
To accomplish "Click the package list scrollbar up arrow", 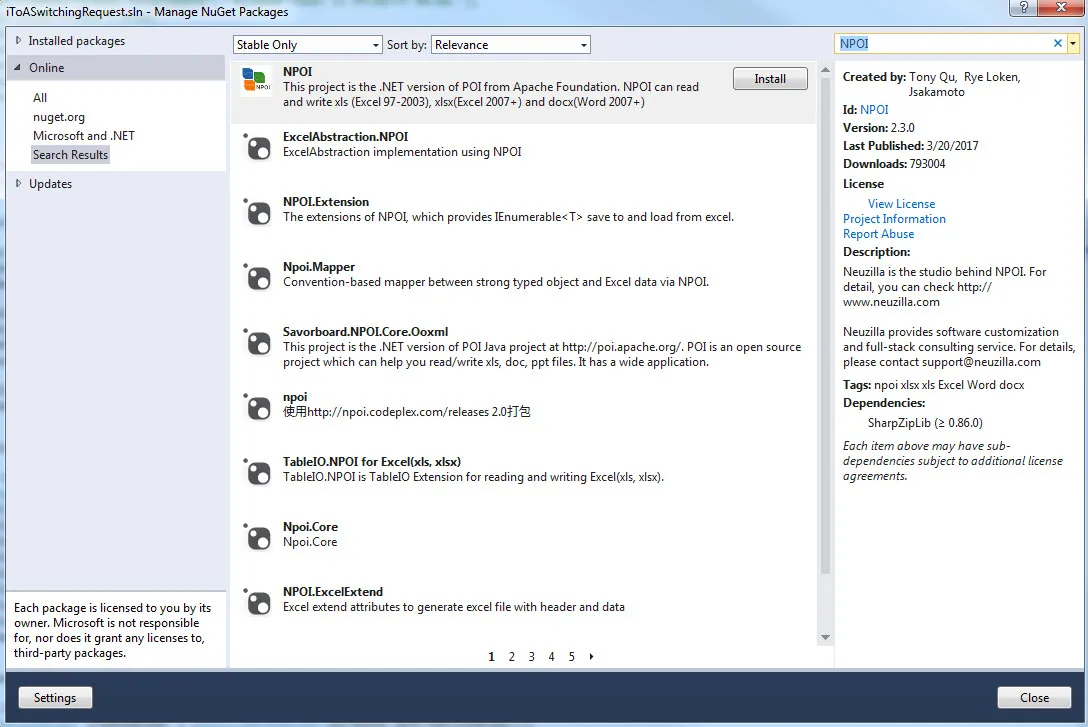I will click(x=825, y=69).
